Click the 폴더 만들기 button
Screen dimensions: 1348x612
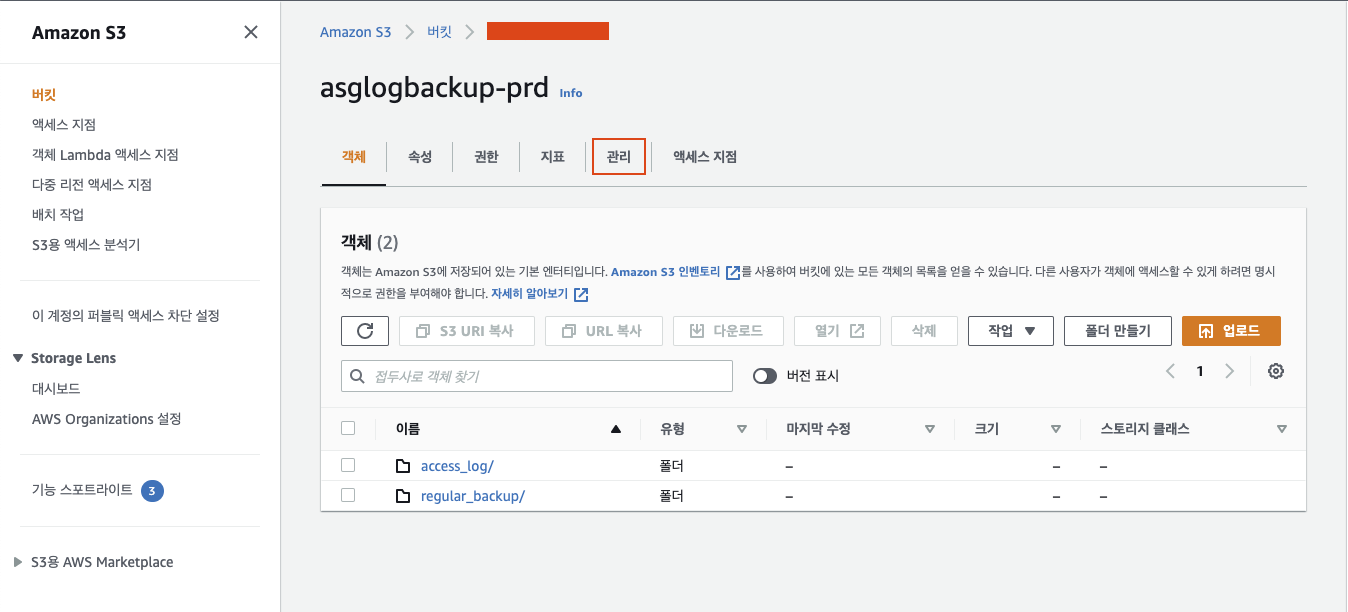[1118, 331]
